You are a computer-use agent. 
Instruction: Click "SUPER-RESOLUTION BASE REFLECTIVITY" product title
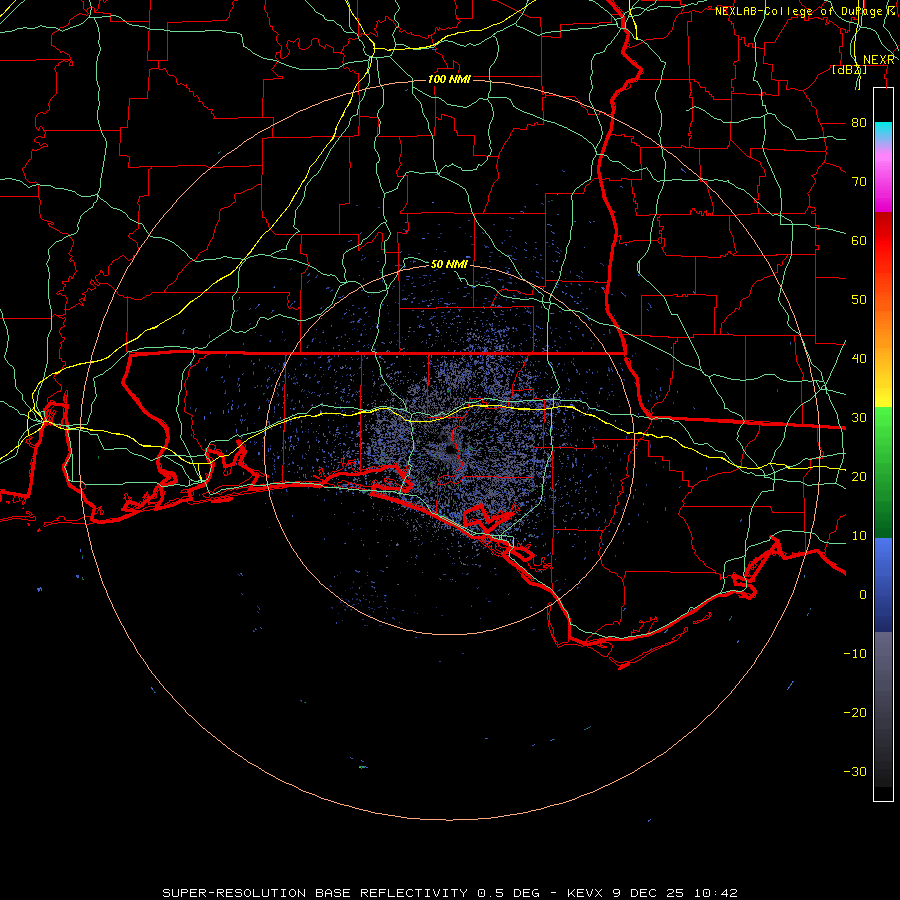tap(315, 893)
